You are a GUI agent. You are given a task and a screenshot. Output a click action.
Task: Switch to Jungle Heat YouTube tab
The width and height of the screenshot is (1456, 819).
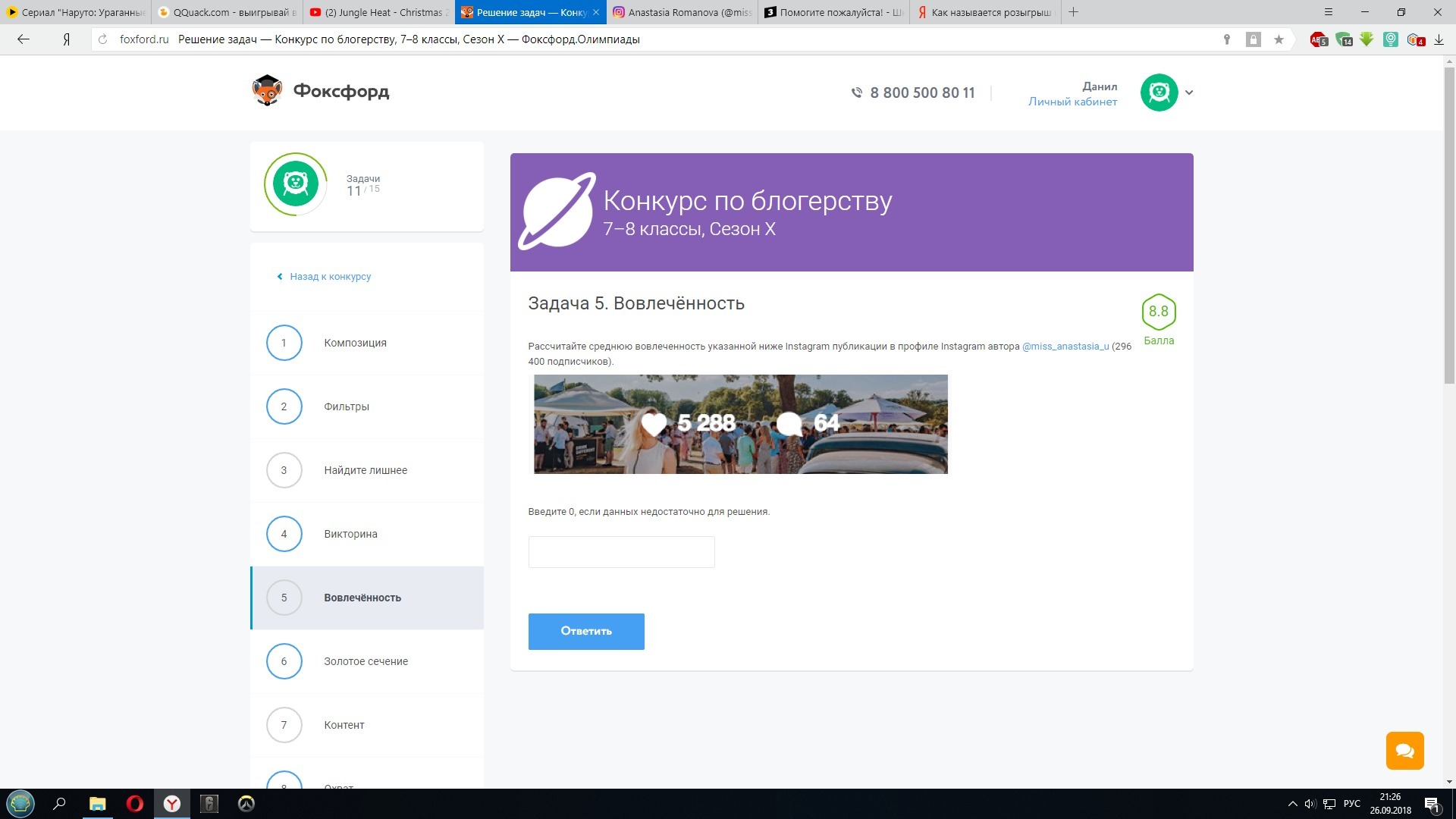(378, 12)
